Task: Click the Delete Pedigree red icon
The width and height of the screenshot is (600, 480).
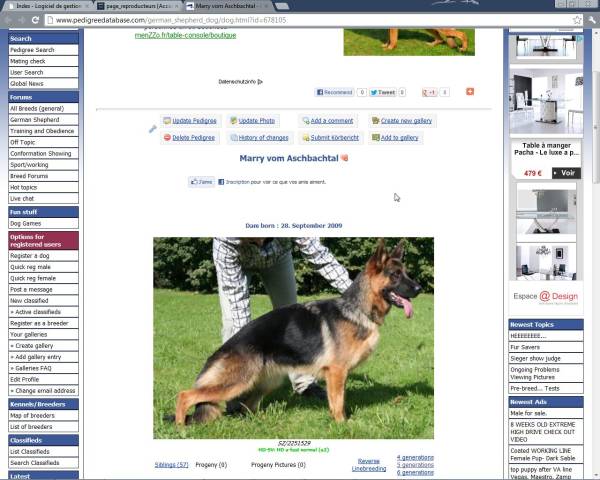Action: 167,138
